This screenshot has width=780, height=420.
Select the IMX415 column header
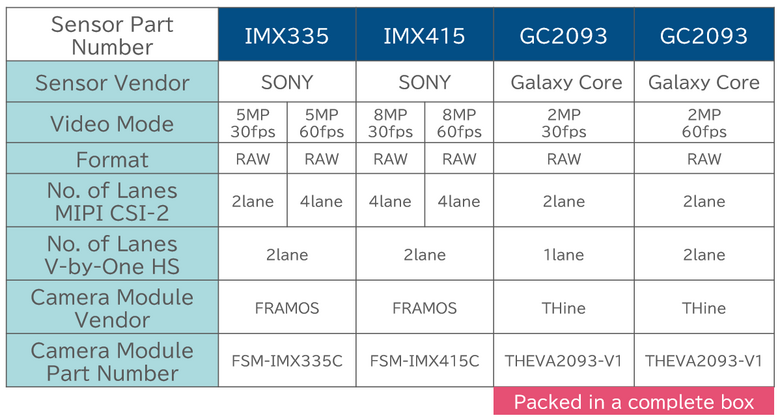coord(424,36)
